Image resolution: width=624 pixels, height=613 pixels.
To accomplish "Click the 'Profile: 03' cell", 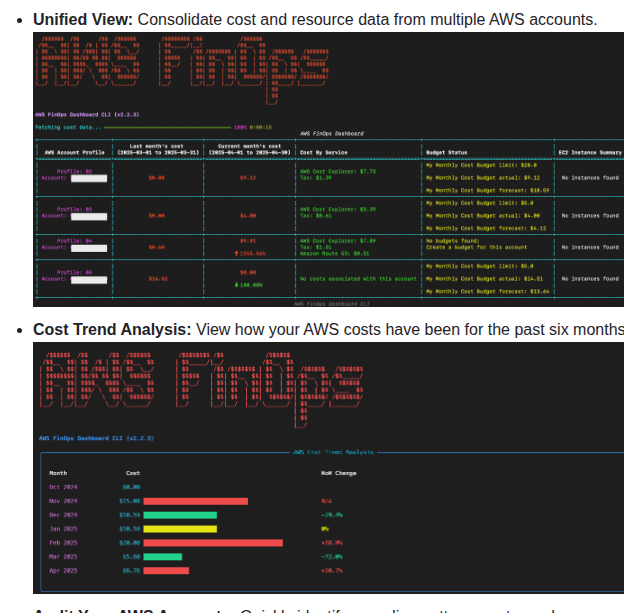I will pyautogui.click(x=74, y=209).
